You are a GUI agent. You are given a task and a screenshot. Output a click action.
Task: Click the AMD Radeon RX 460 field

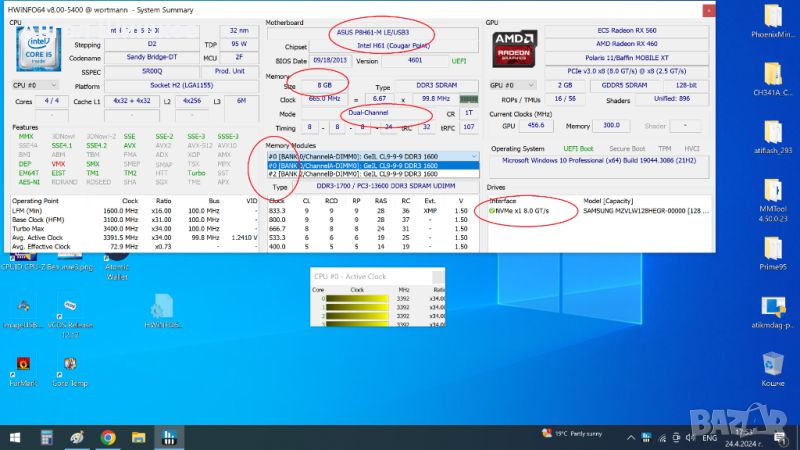click(627, 44)
